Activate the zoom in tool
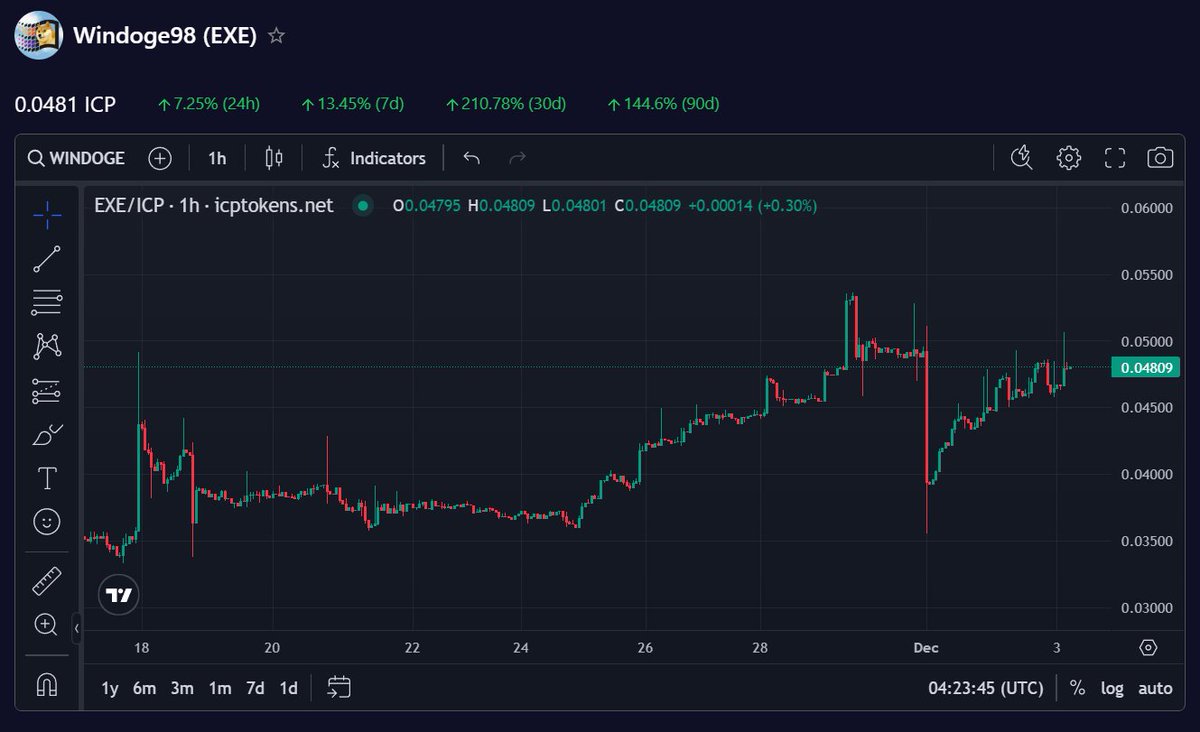The width and height of the screenshot is (1200, 732). coord(46,625)
